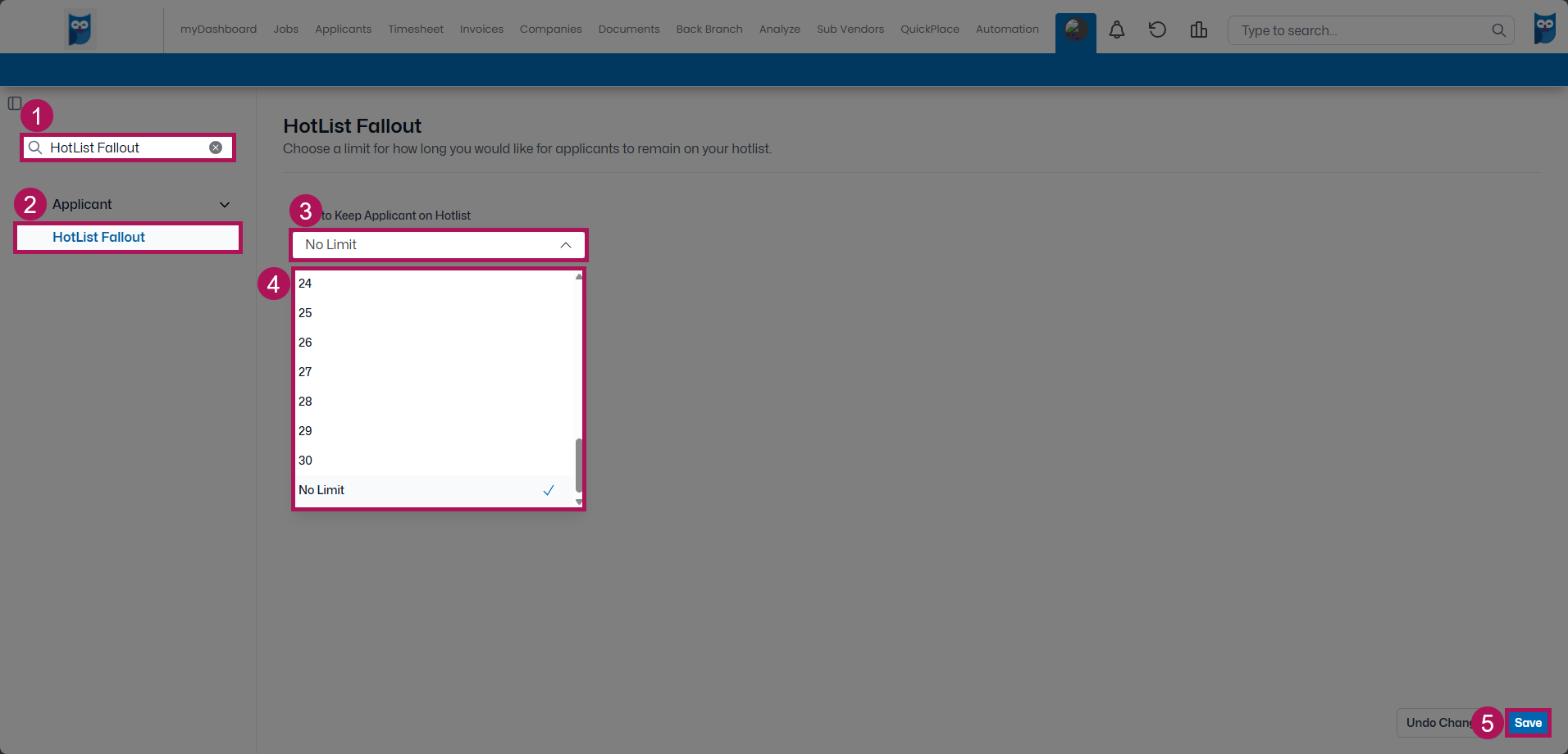Open the owl profile avatar at top right
Screen dimensions: 1568x754
(x=1545, y=30)
